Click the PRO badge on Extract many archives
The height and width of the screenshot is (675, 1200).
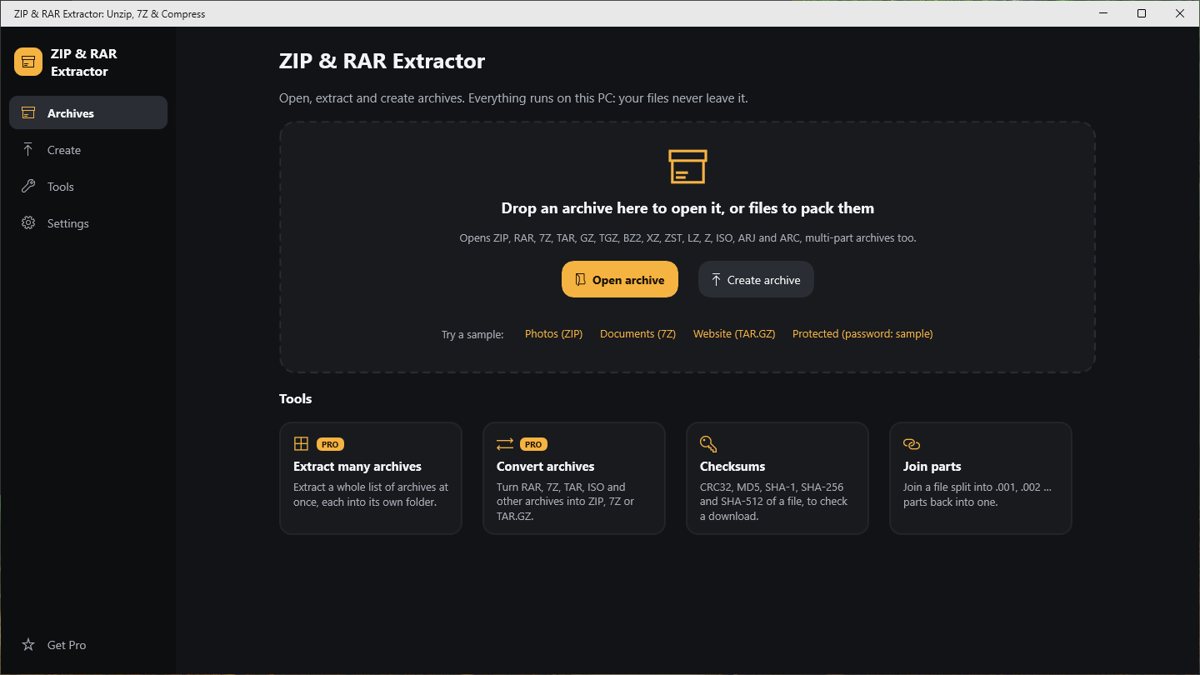[x=330, y=444]
